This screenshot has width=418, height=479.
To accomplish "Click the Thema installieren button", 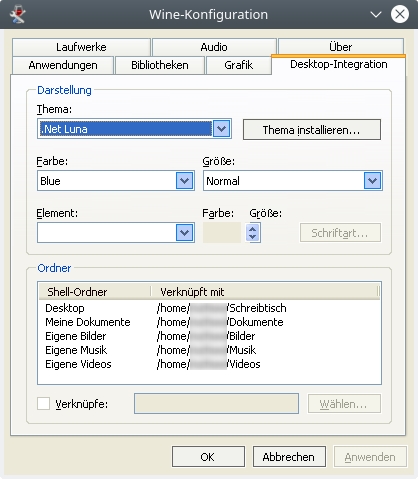I will tap(312, 130).
